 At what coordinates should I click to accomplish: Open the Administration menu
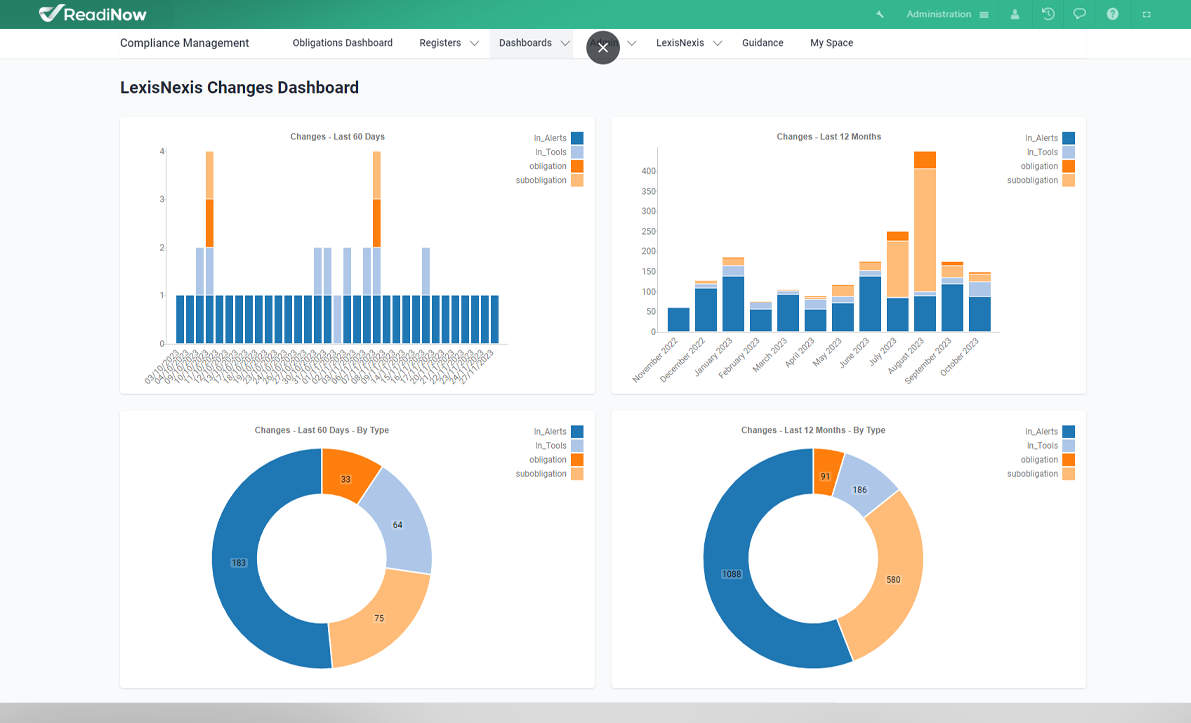(938, 14)
